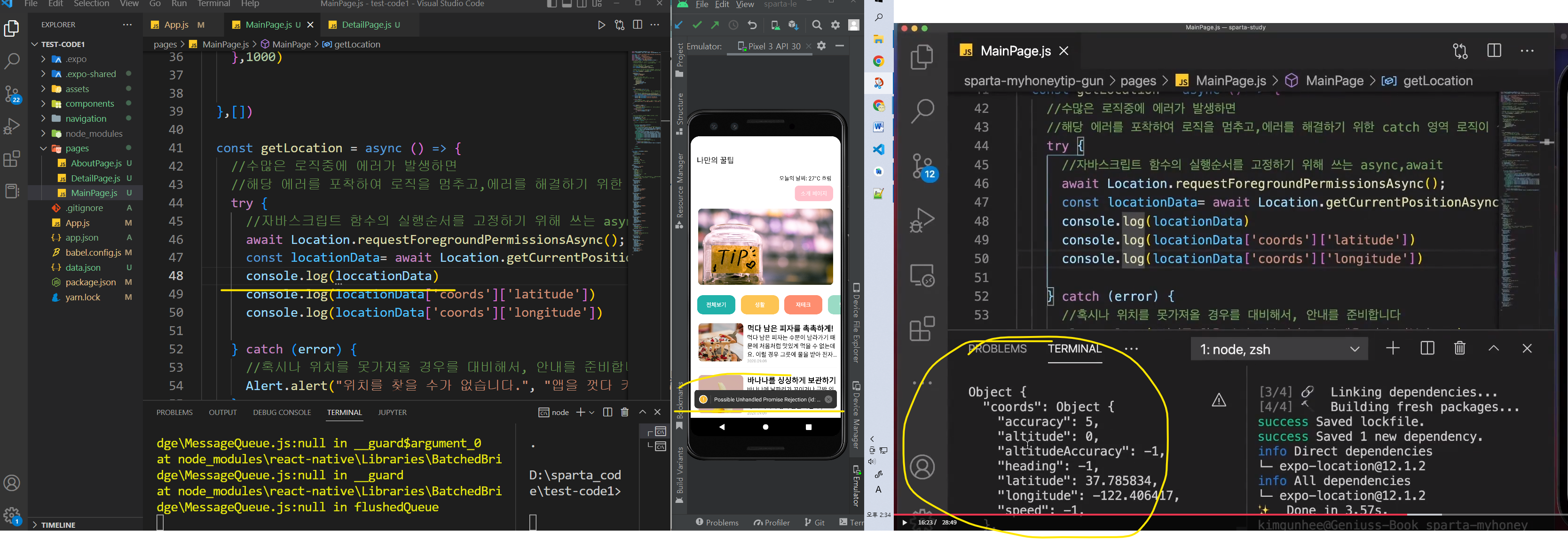Run the file with the editor play button
1568x540 pixels.
601,25
